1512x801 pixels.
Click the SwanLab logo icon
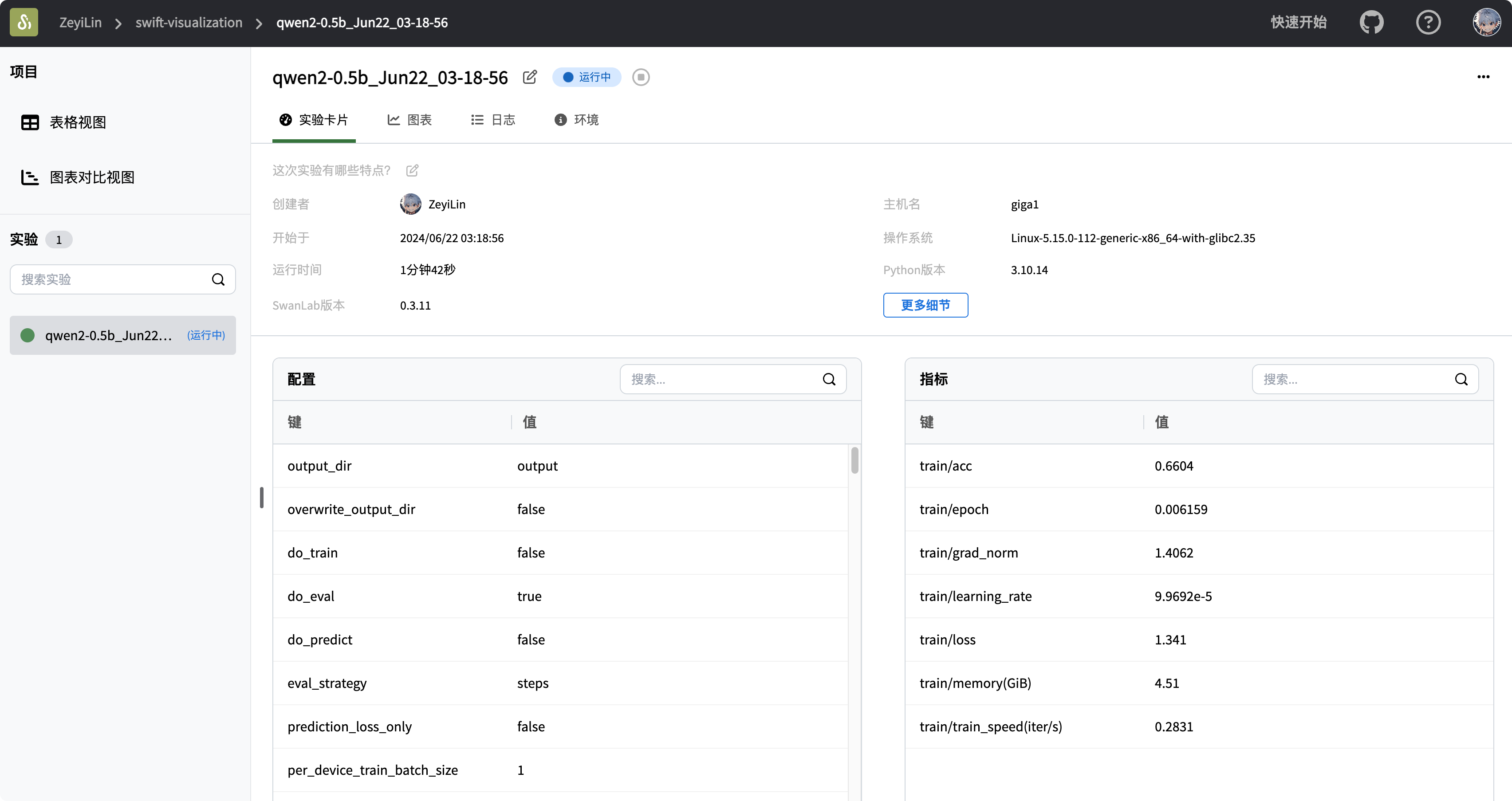tap(24, 22)
